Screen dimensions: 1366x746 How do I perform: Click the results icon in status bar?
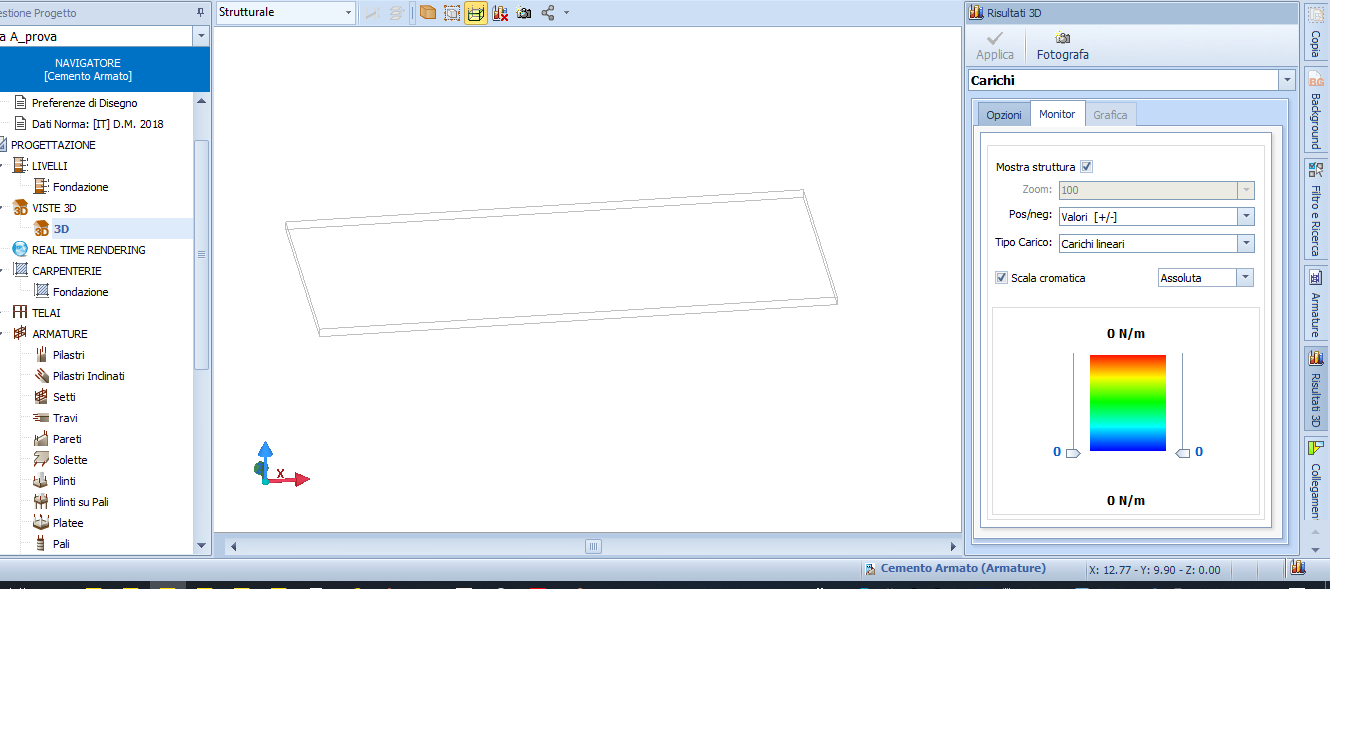1298,568
